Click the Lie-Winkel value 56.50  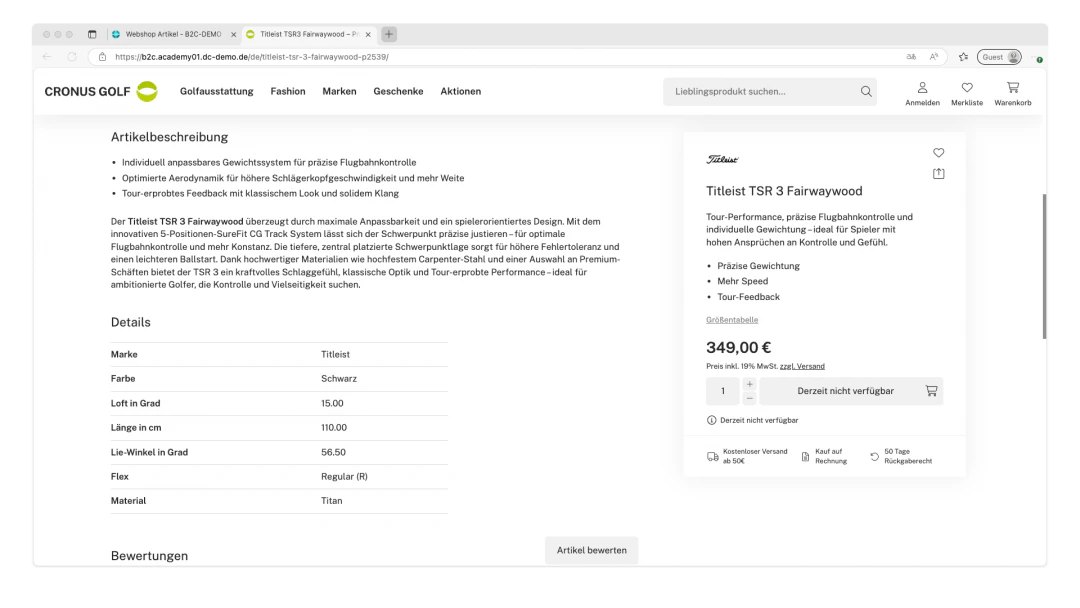click(333, 452)
